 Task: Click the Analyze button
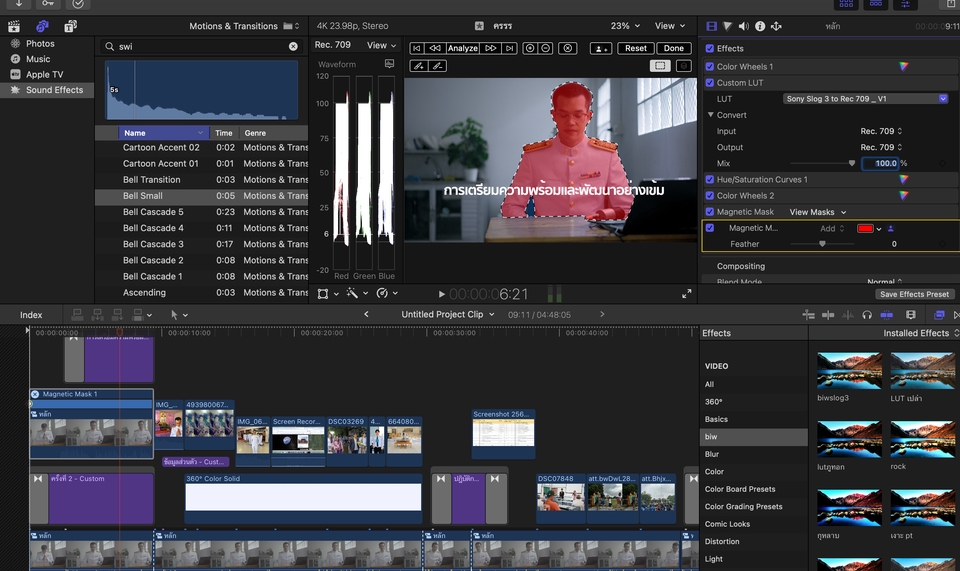[x=462, y=48]
